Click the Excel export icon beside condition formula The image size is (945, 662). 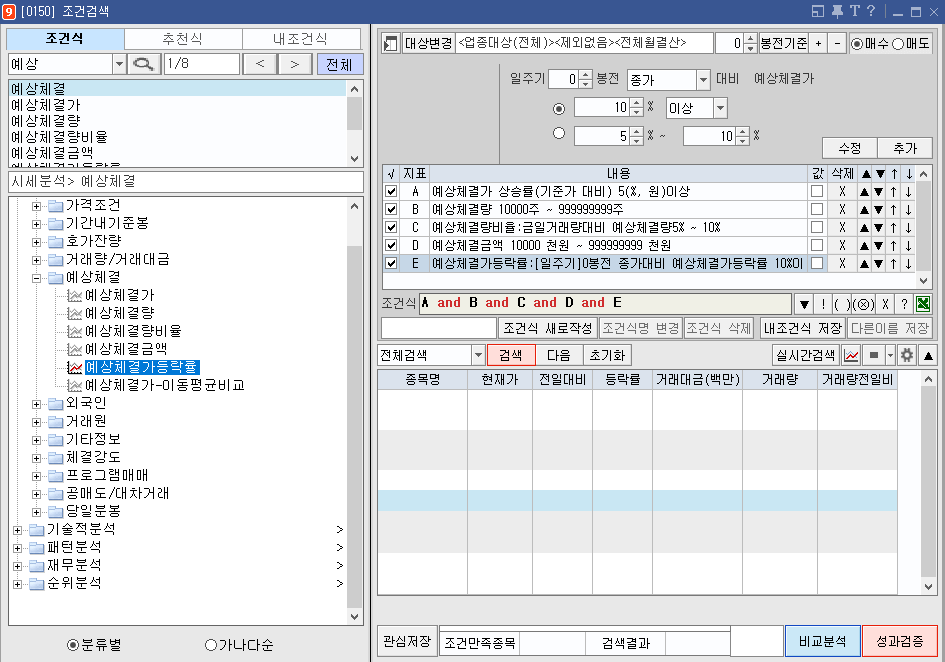(922, 304)
